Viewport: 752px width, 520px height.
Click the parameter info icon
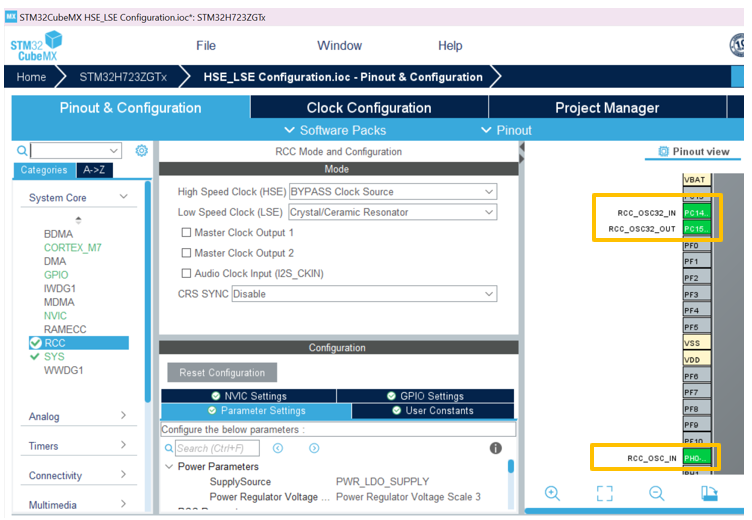495,448
